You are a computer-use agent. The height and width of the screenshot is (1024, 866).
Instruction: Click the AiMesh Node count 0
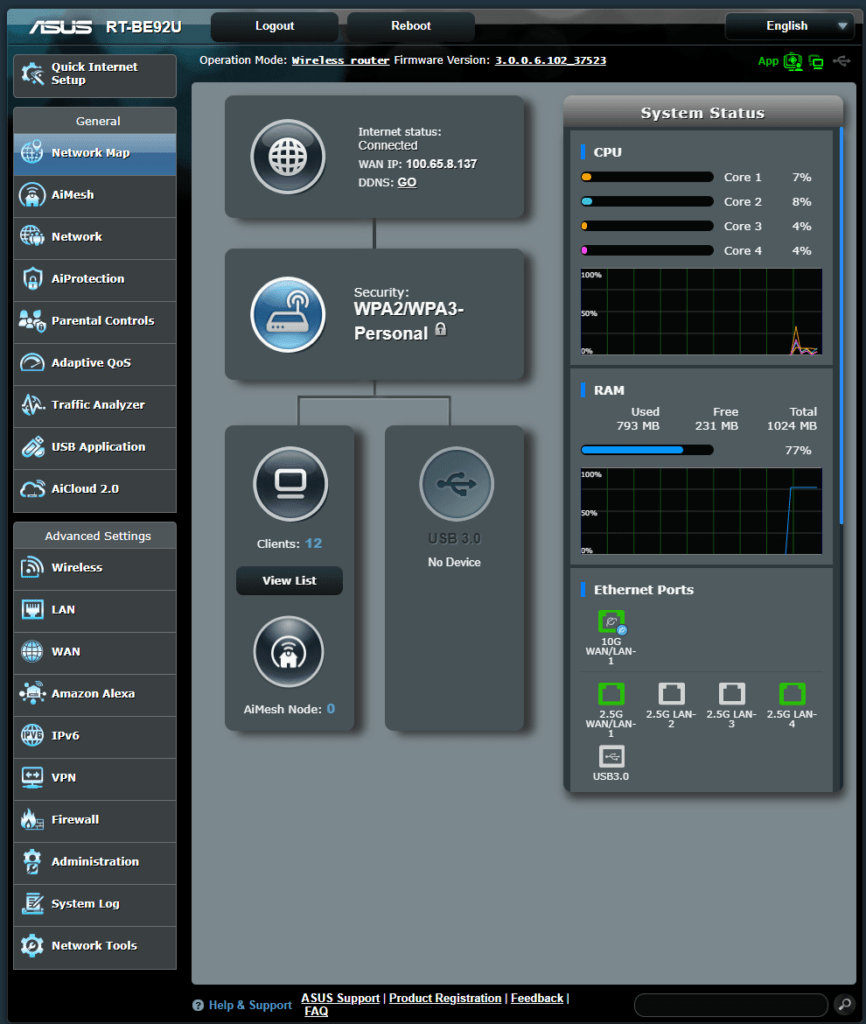coord(331,709)
